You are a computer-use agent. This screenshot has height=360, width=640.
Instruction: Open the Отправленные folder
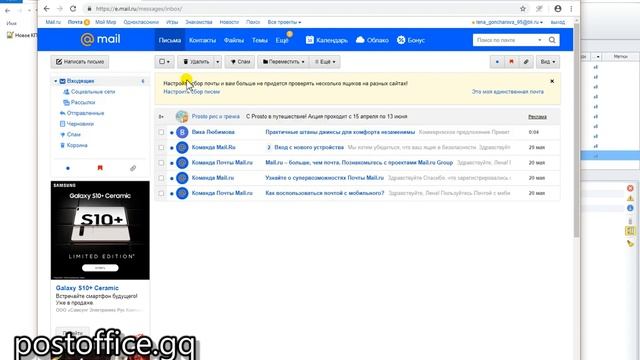coord(85,113)
